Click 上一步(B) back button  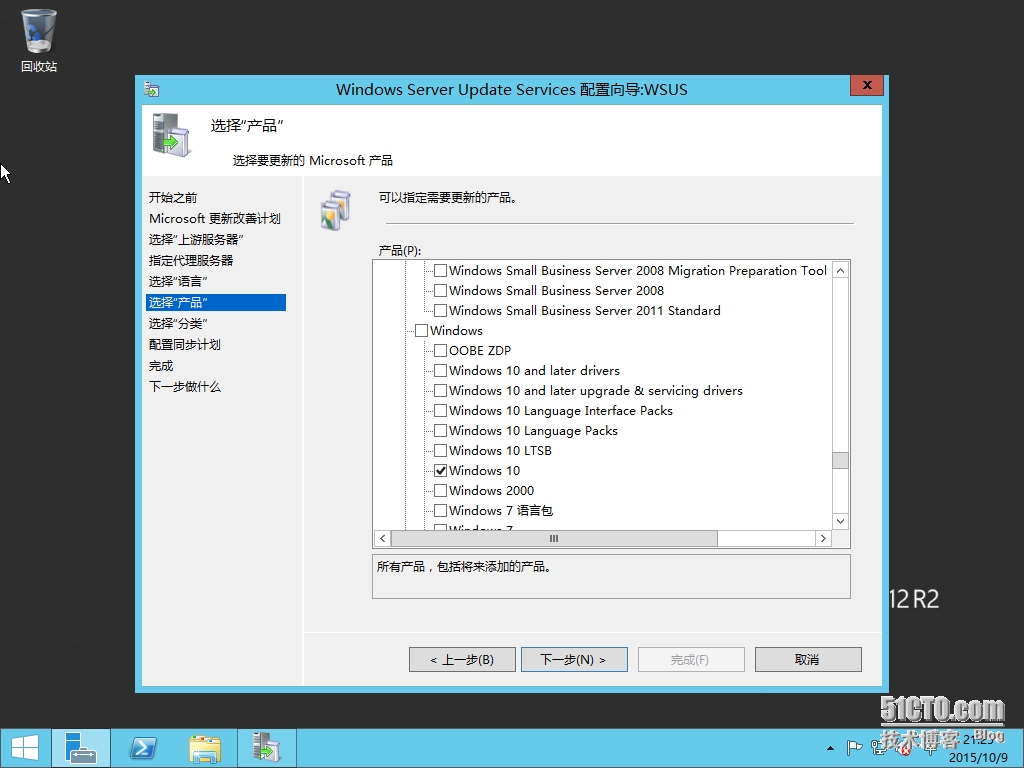(462, 660)
